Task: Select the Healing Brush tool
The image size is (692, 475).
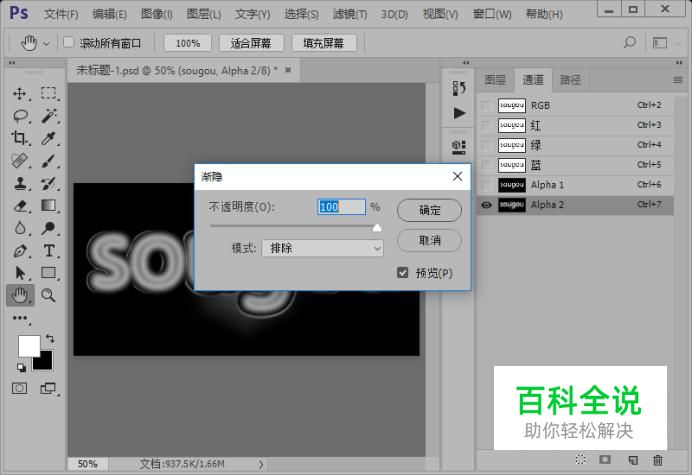Action: [19, 161]
